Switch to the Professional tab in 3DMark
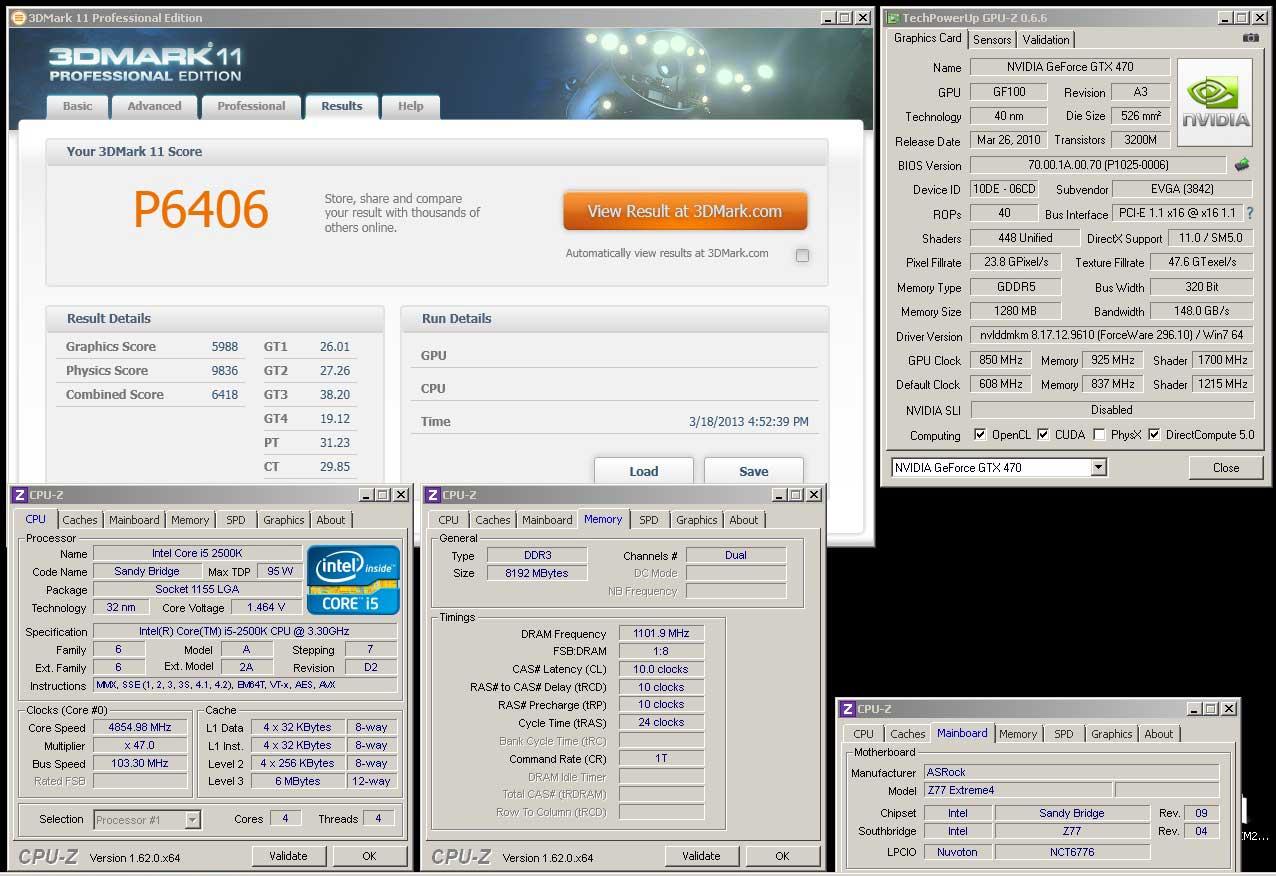The height and width of the screenshot is (876, 1276). pos(251,106)
